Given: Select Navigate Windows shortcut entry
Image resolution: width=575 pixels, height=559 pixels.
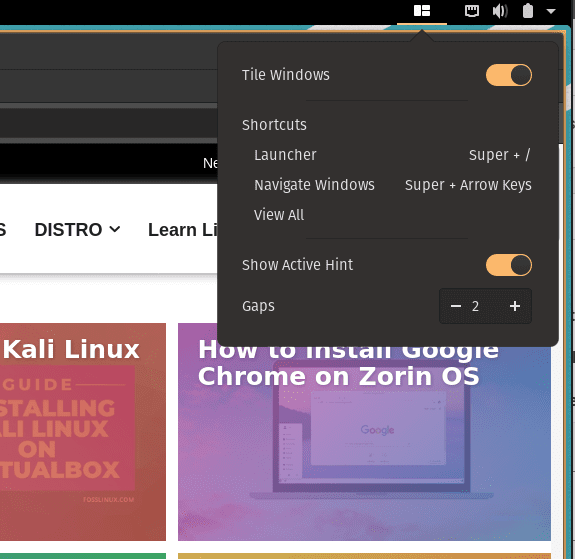Looking at the screenshot, I should click(392, 185).
